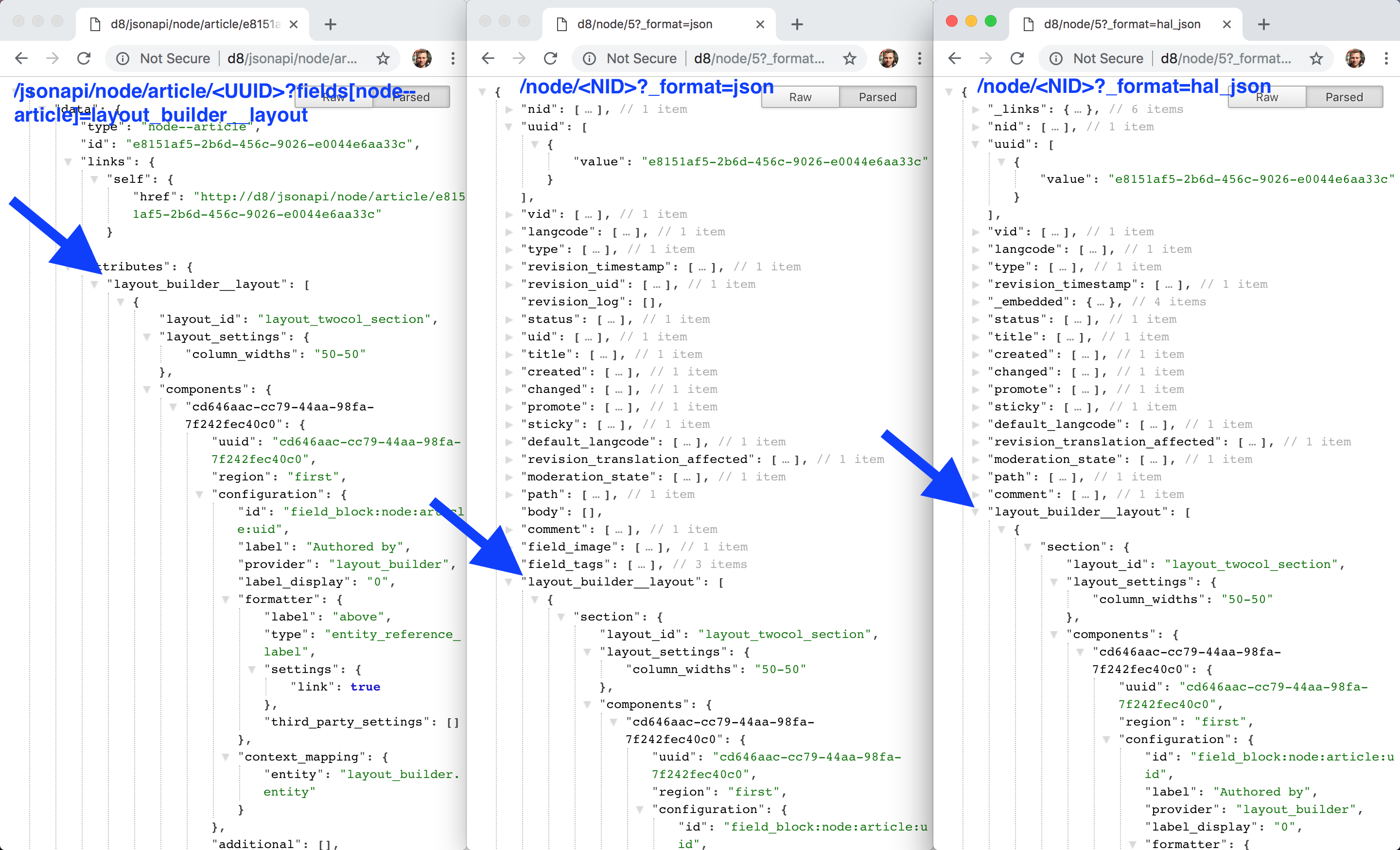Select the d8/jsonapi/node/article tab
The image size is (1400, 850).
click(194, 24)
